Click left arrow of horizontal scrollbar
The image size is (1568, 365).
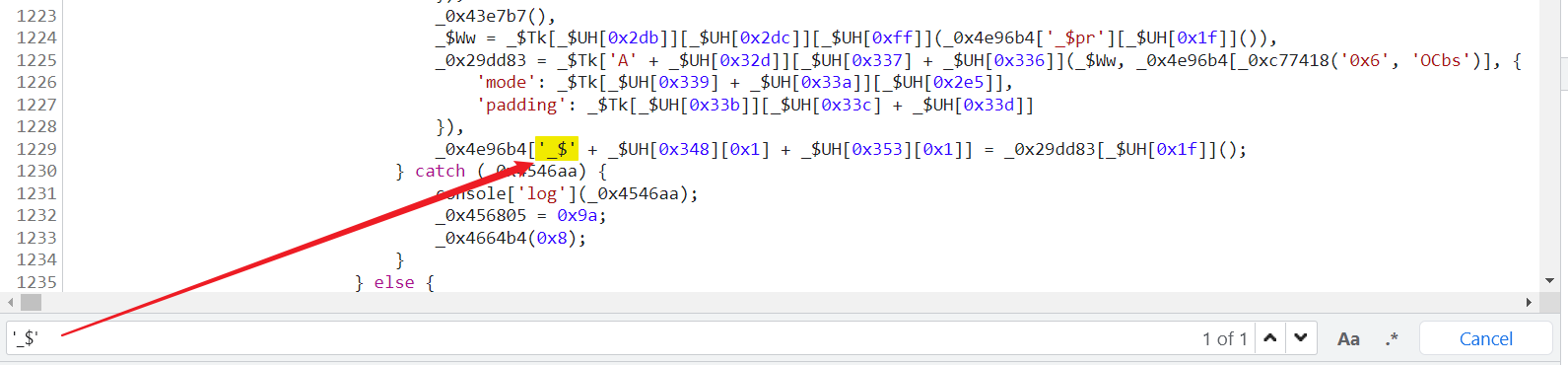point(10,302)
